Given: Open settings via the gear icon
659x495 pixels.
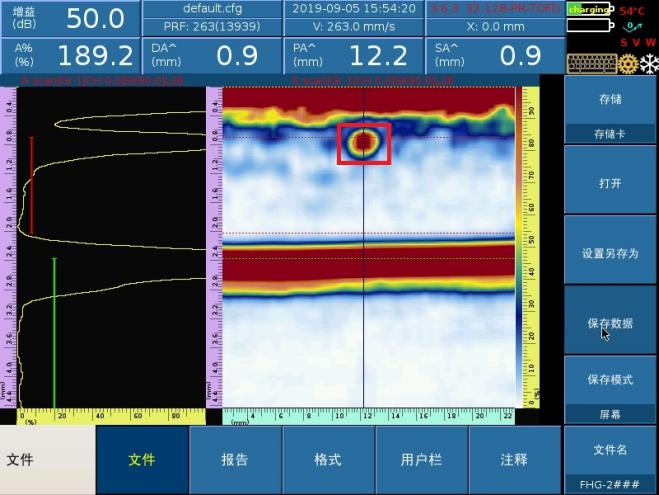Looking at the screenshot, I should pyautogui.click(x=627, y=64).
